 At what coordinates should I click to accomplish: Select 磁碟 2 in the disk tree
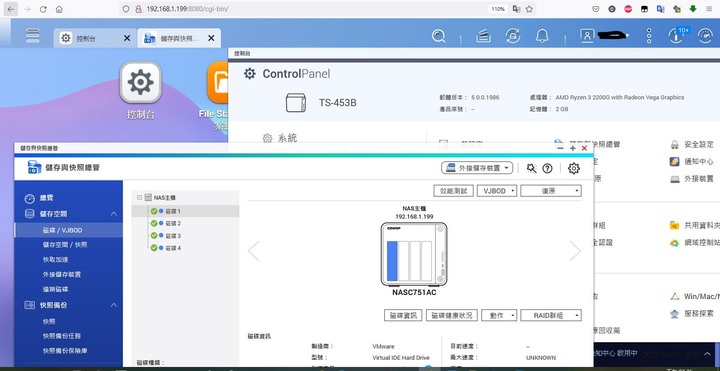(186, 223)
